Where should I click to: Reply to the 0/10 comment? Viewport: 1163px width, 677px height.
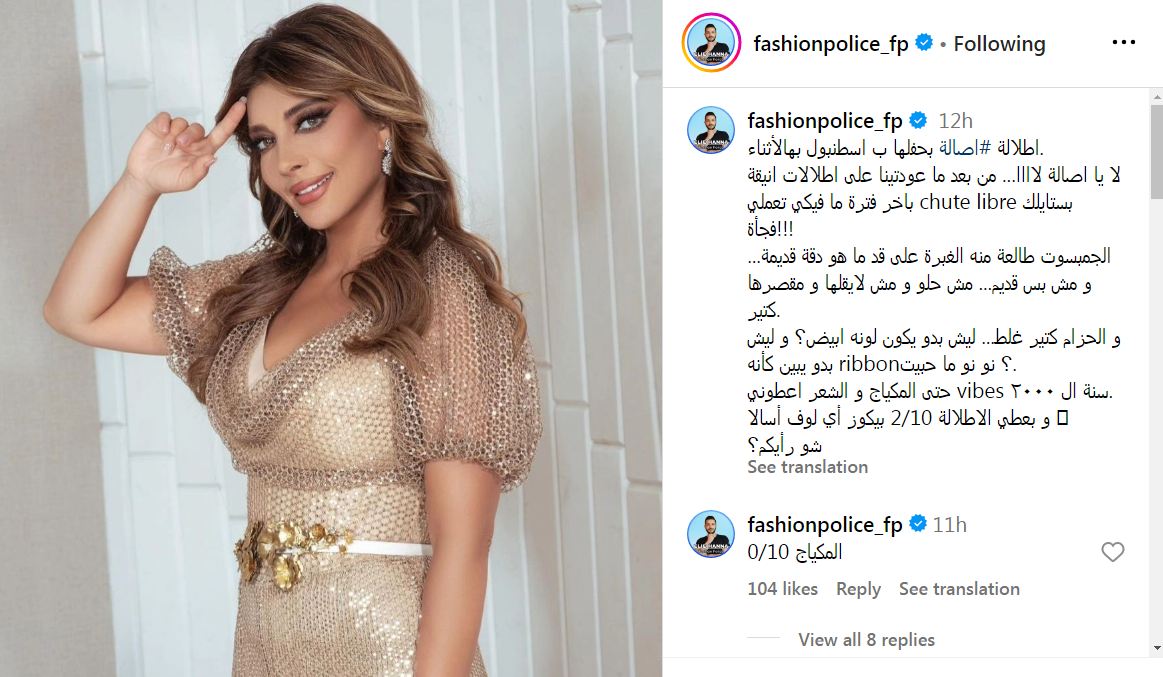click(x=858, y=589)
